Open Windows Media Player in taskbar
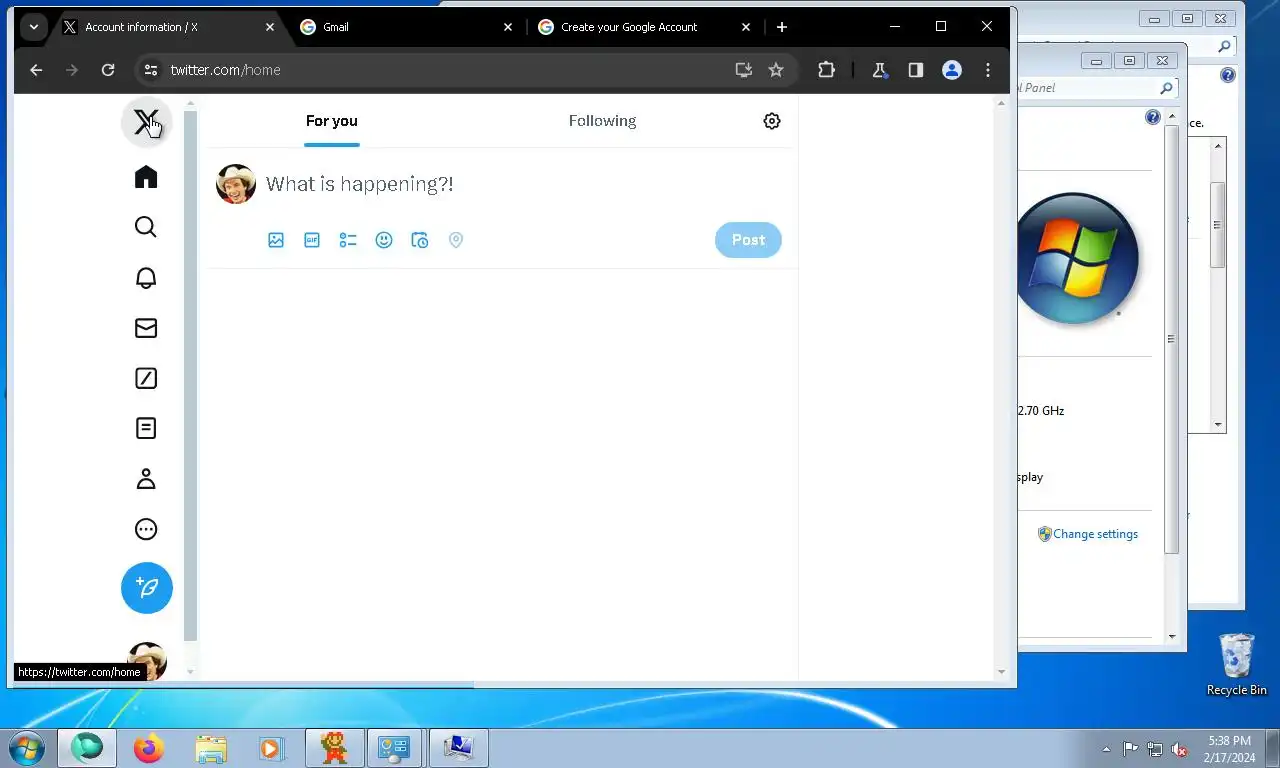 tap(271, 748)
